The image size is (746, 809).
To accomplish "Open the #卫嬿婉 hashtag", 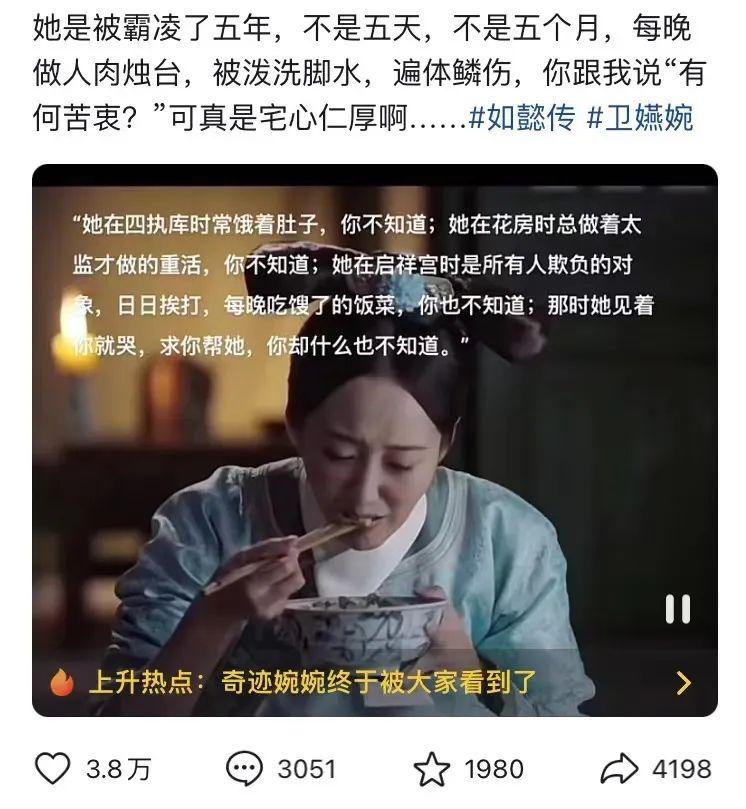I will point(640,117).
